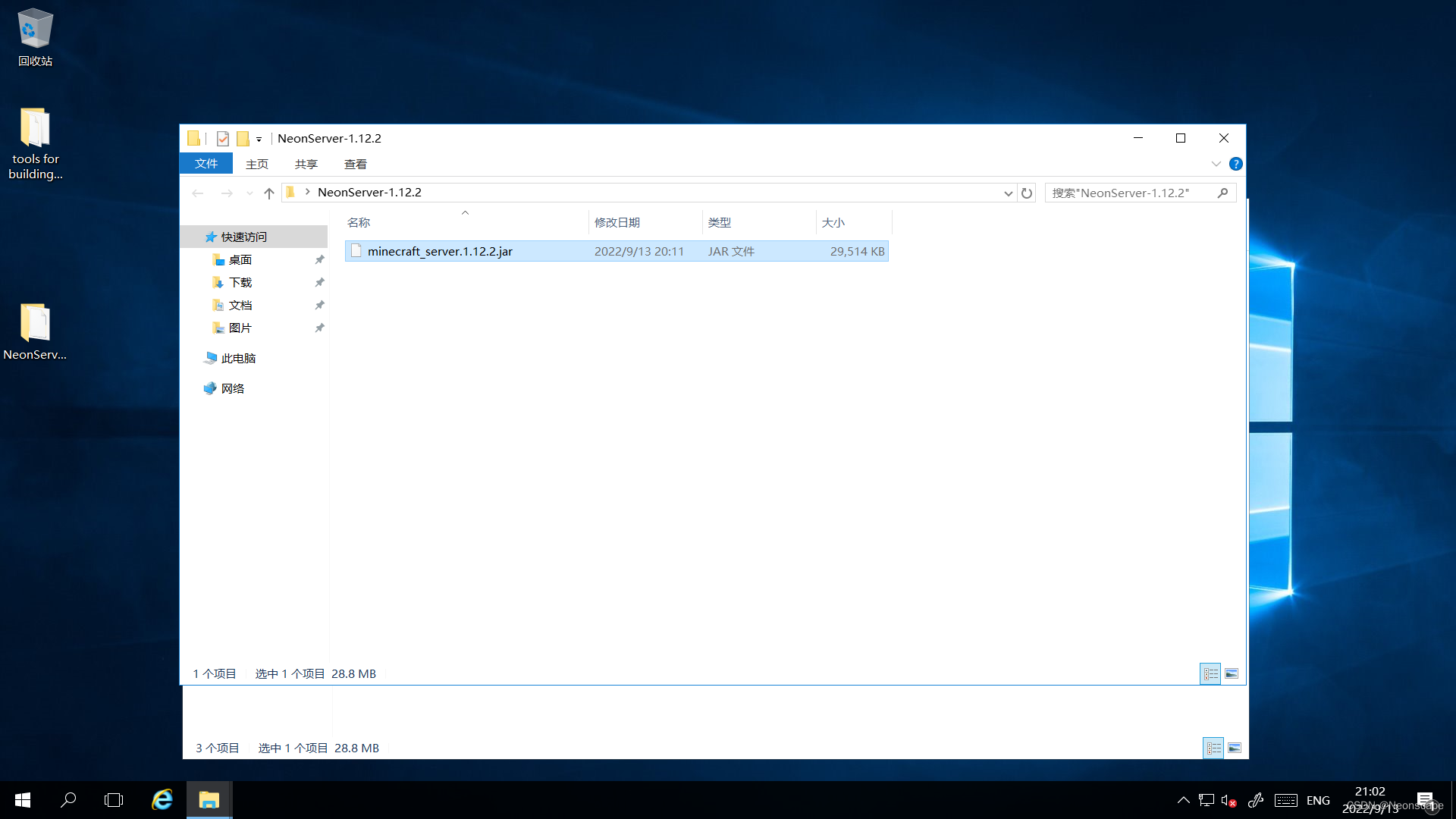Screen dimensions: 1456x819
Task: Open the 查看 ribbon tab
Action: [x=355, y=165]
